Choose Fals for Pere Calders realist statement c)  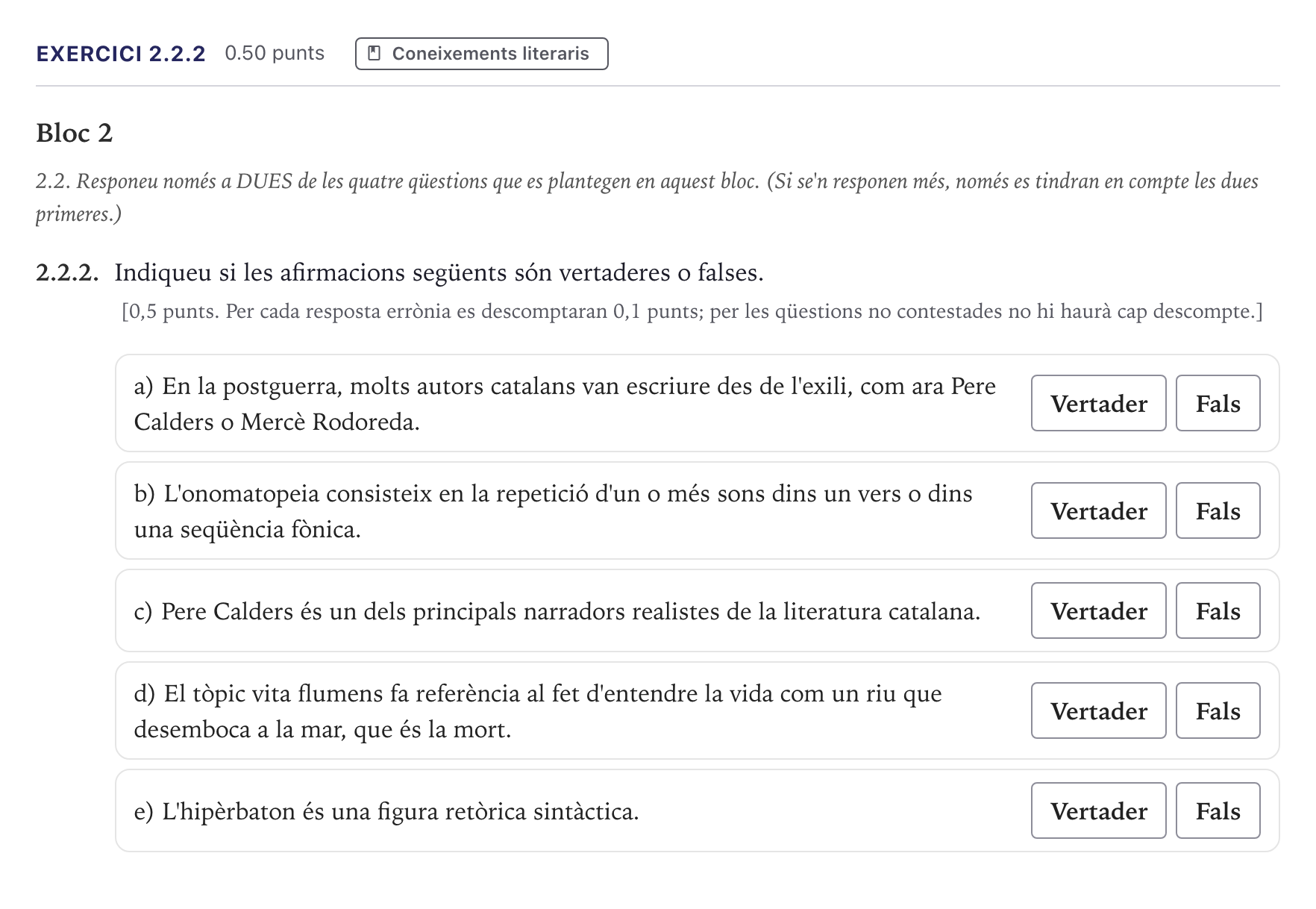tap(1218, 610)
